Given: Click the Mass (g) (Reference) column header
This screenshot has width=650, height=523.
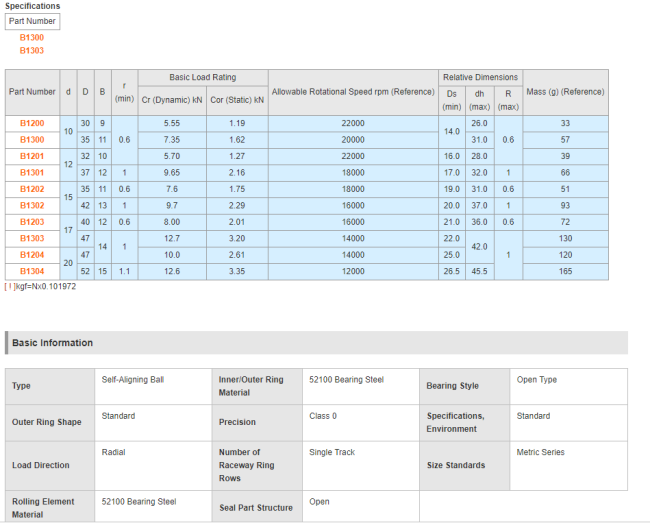Looking at the screenshot, I should pos(565,92).
